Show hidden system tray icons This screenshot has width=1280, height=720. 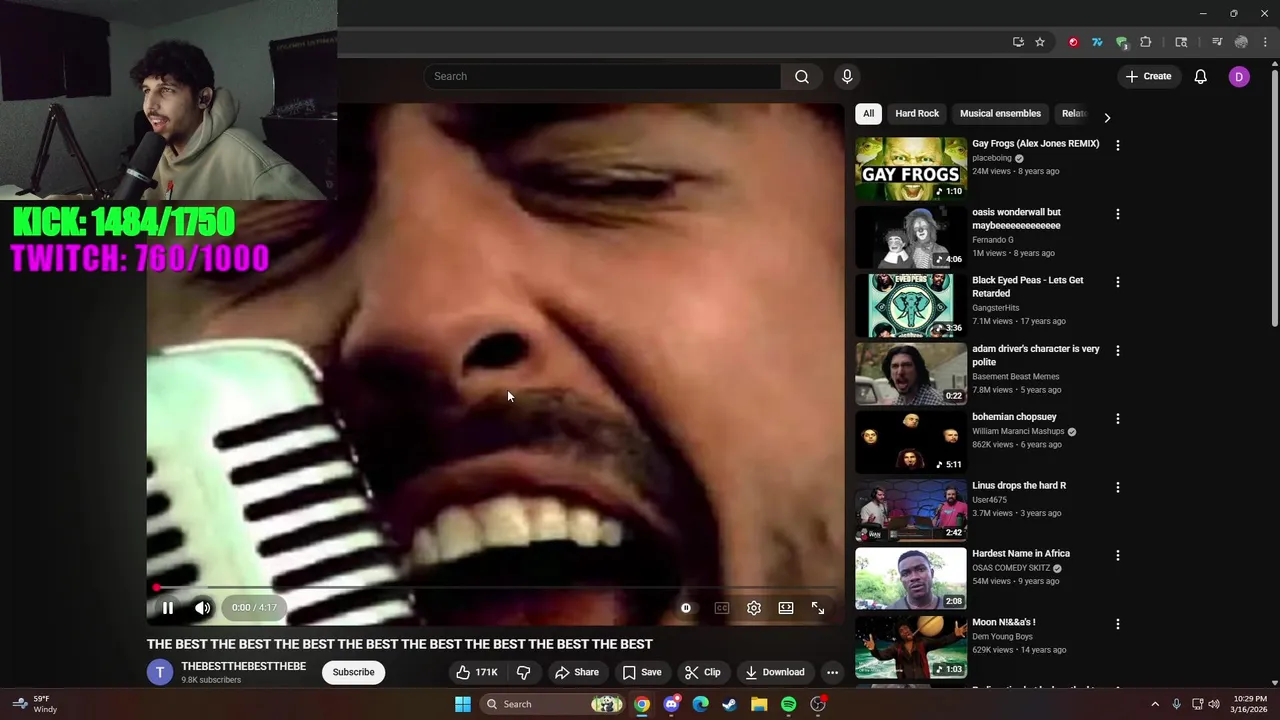(x=1155, y=704)
